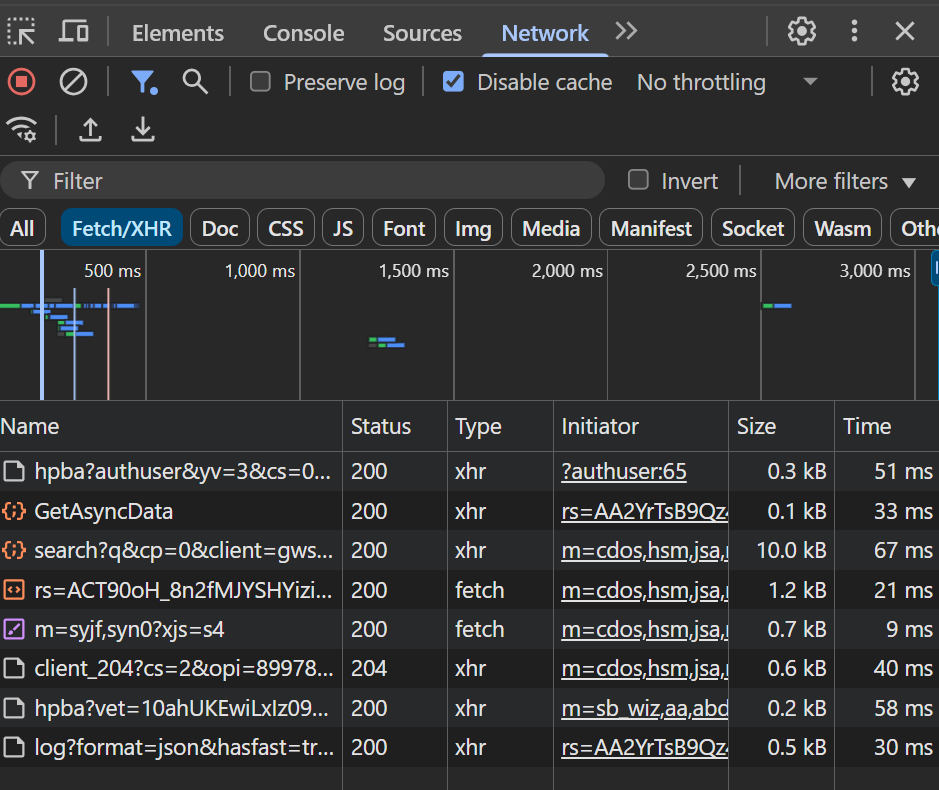Open the network search magnifier
The width and height of the screenshot is (939, 790).
click(195, 81)
